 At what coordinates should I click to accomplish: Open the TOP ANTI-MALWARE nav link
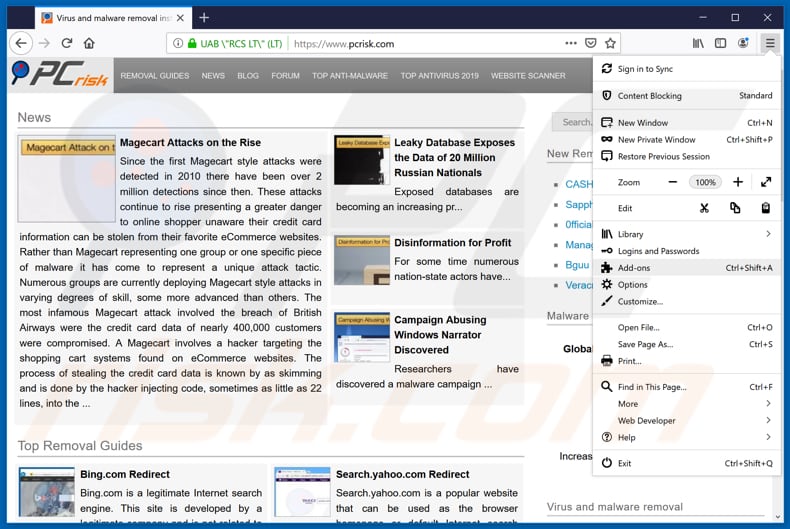point(349,76)
